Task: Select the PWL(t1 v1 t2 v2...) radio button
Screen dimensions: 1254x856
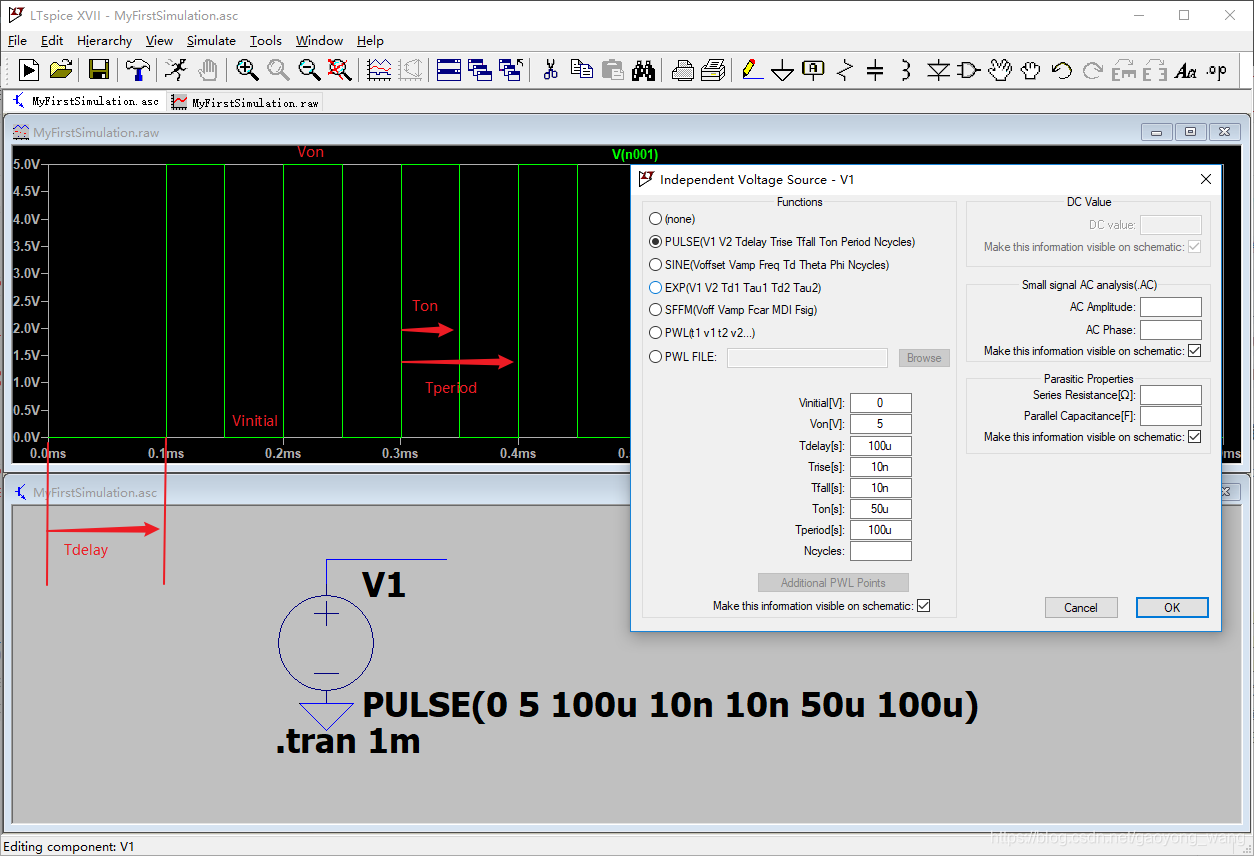Action: [655, 333]
